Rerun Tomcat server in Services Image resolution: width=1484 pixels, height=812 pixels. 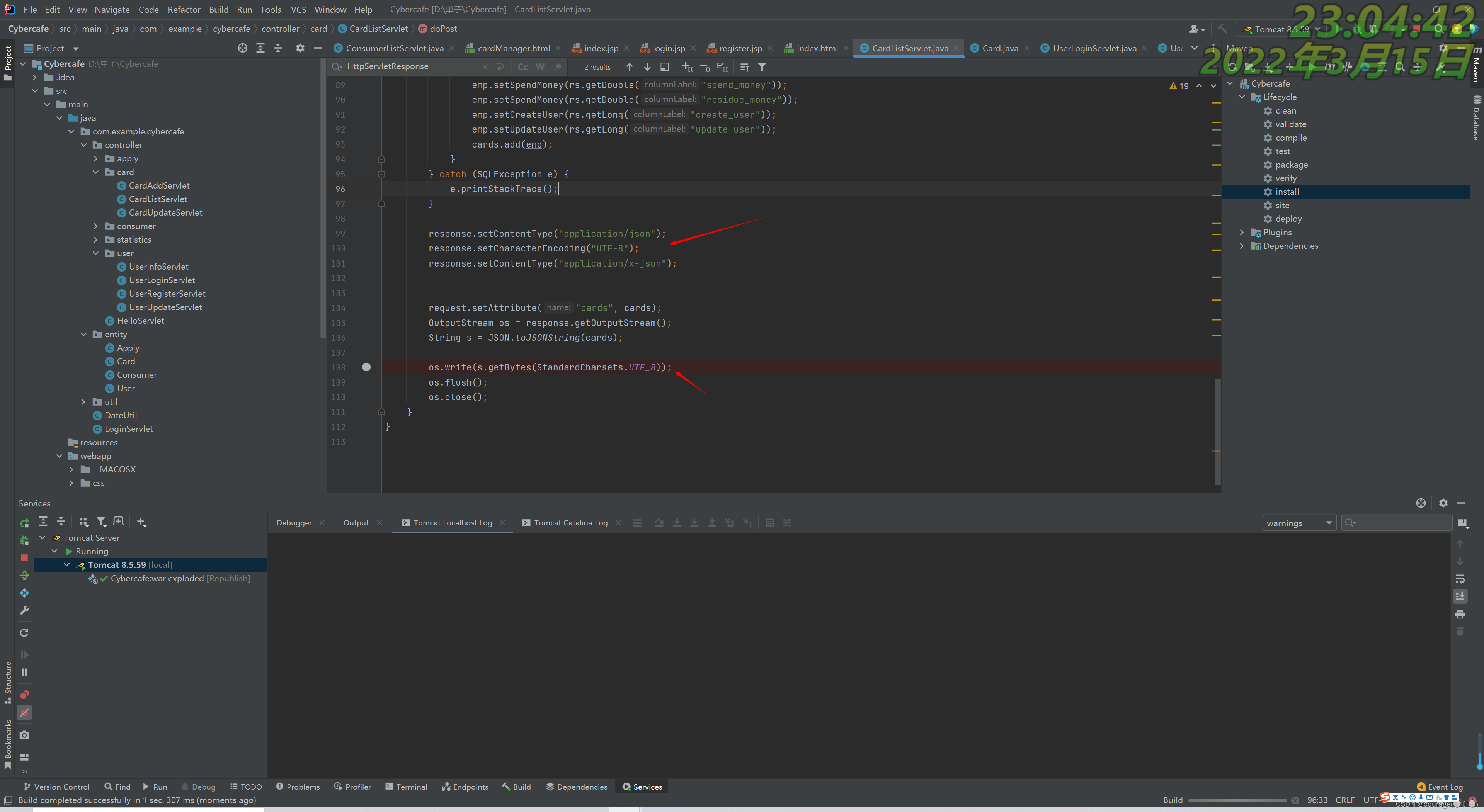pos(24,523)
